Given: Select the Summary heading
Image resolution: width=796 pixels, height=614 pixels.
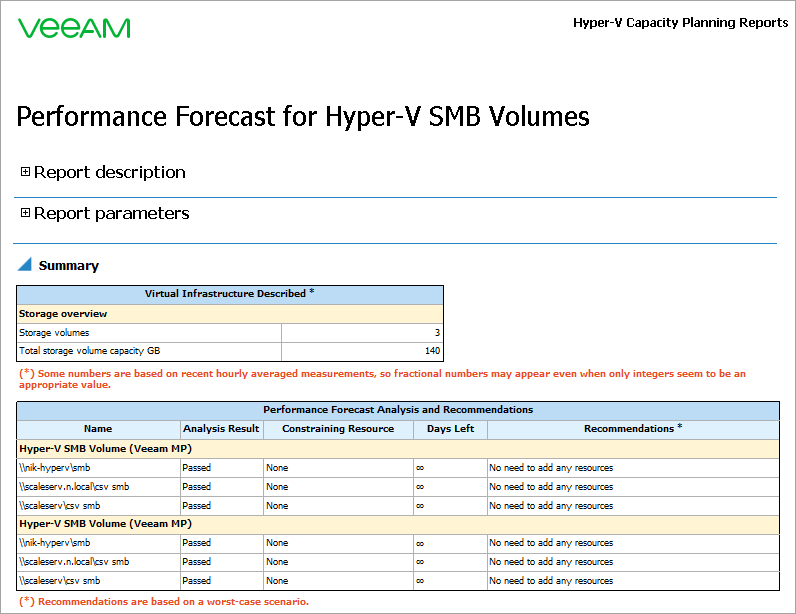Looking at the screenshot, I should (69, 266).
